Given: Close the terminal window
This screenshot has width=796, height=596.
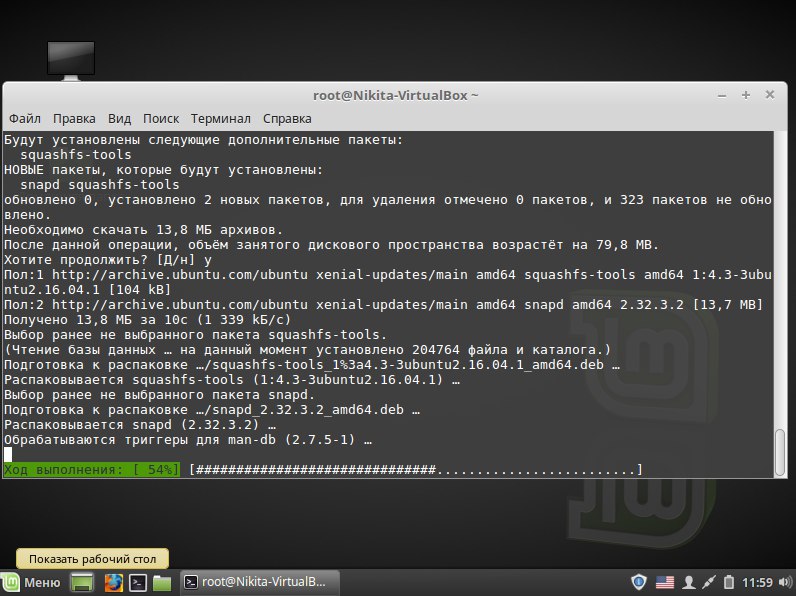Looking at the screenshot, I should (x=770, y=94).
